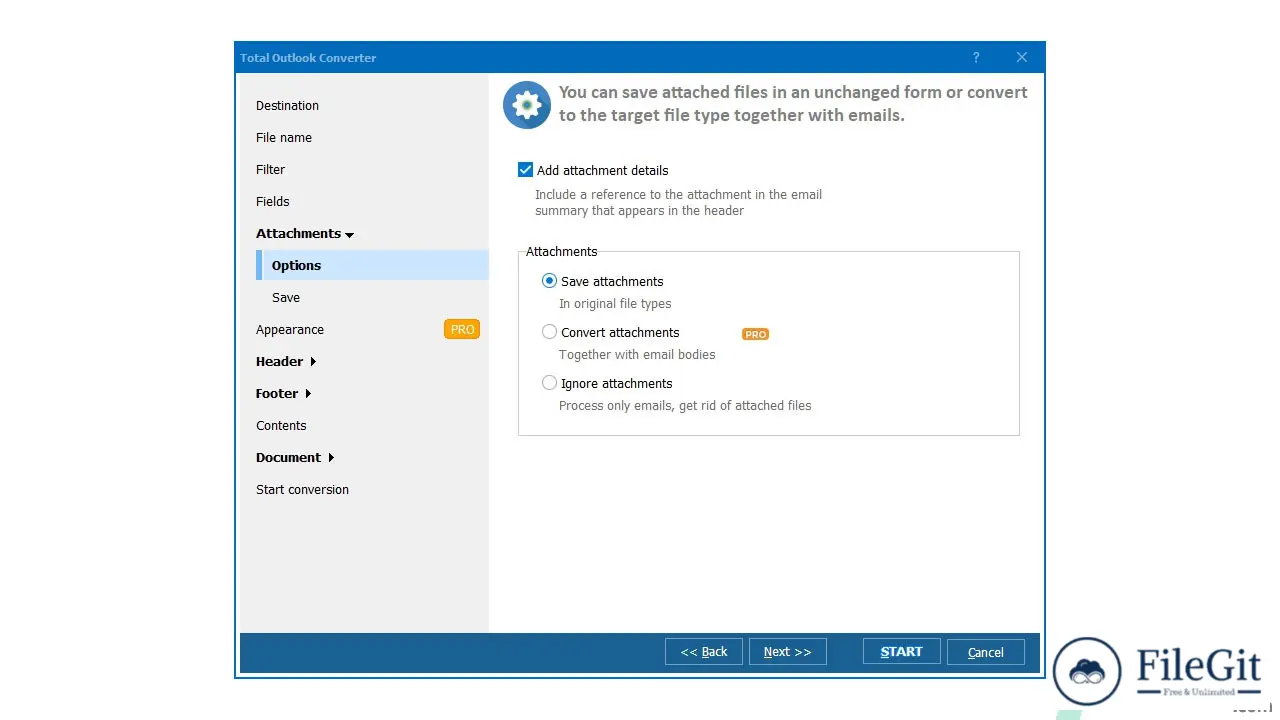Select Save attachments radio button

coord(549,281)
